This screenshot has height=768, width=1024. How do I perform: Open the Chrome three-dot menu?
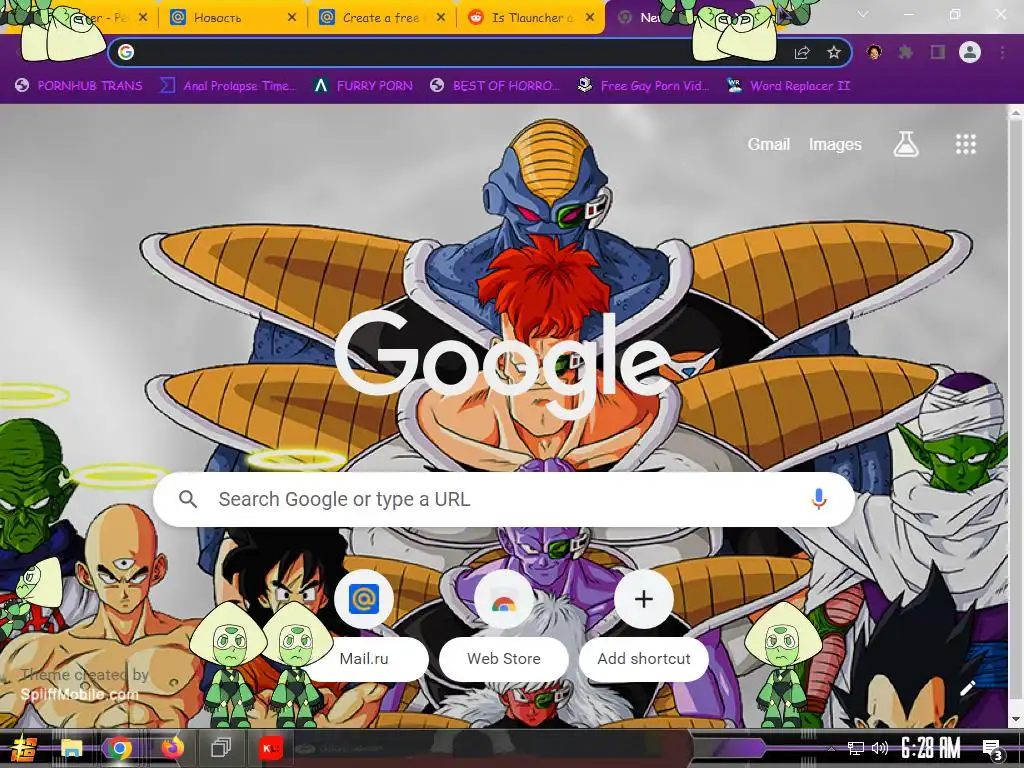tap(1002, 52)
